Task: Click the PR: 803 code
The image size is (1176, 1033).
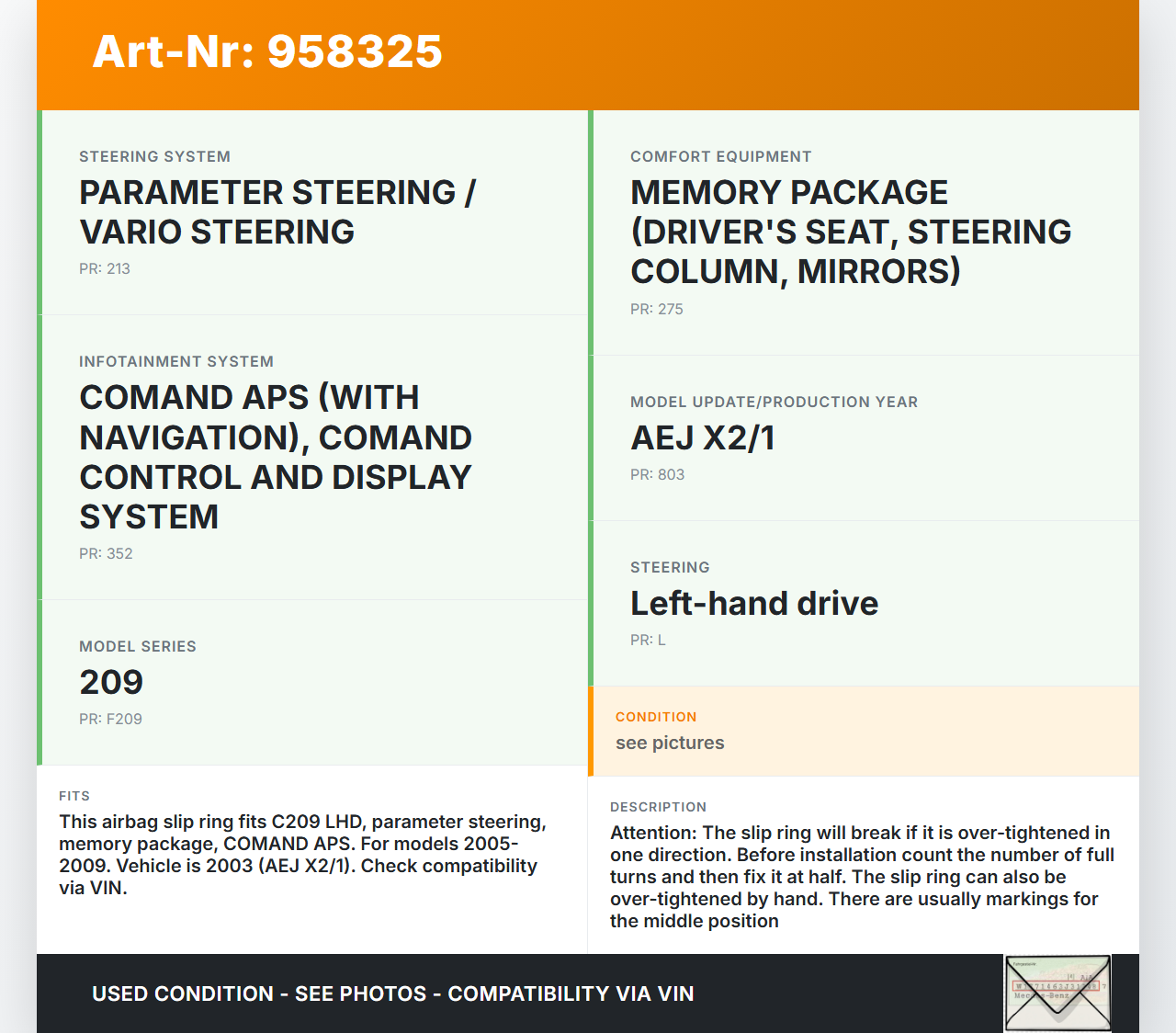Action: click(657, 475)
